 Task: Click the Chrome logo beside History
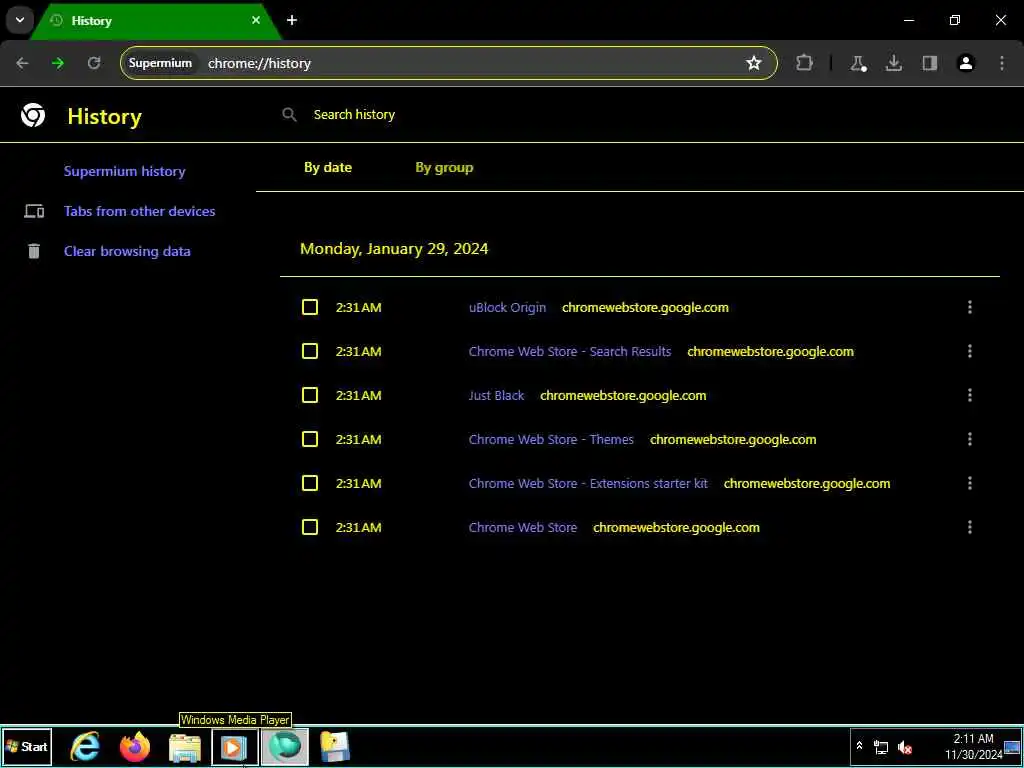[33, 116]
